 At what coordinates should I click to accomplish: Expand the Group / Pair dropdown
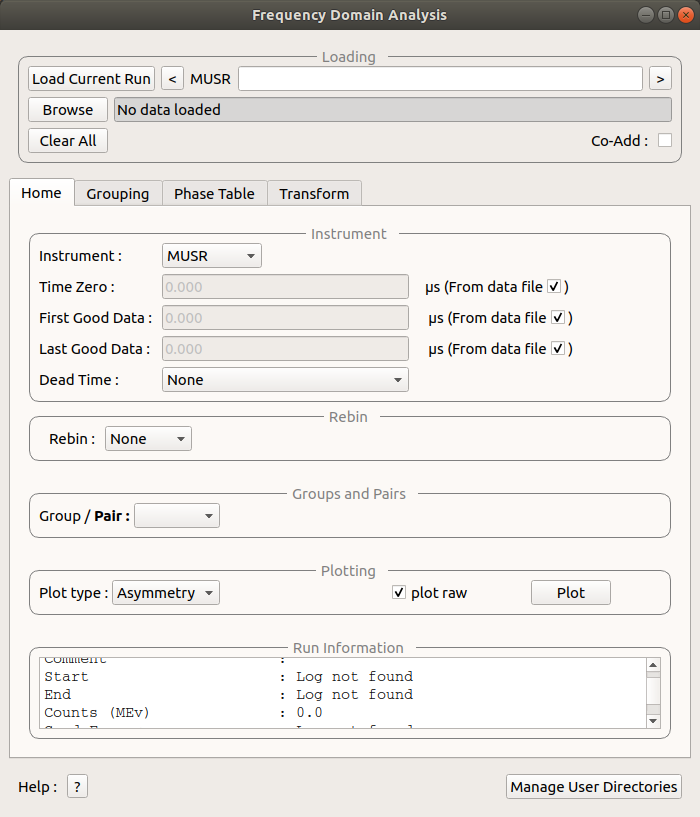pyautogui.click(x=177, y=516)
